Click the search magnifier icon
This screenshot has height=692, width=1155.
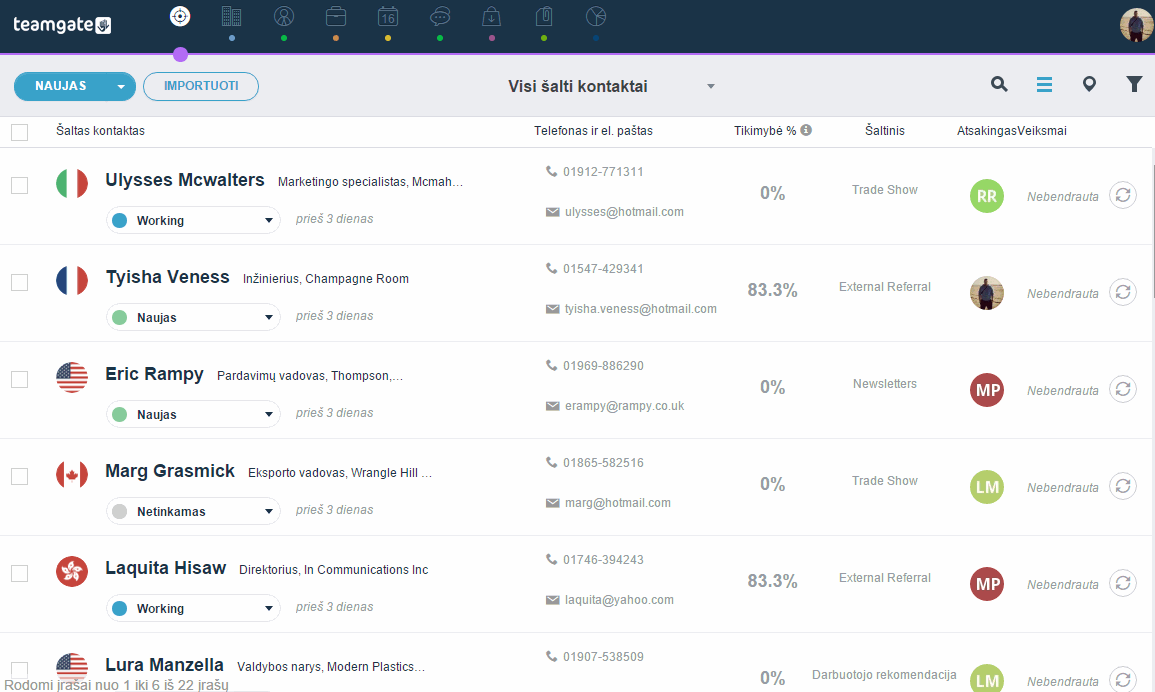[x=999, y=84]
